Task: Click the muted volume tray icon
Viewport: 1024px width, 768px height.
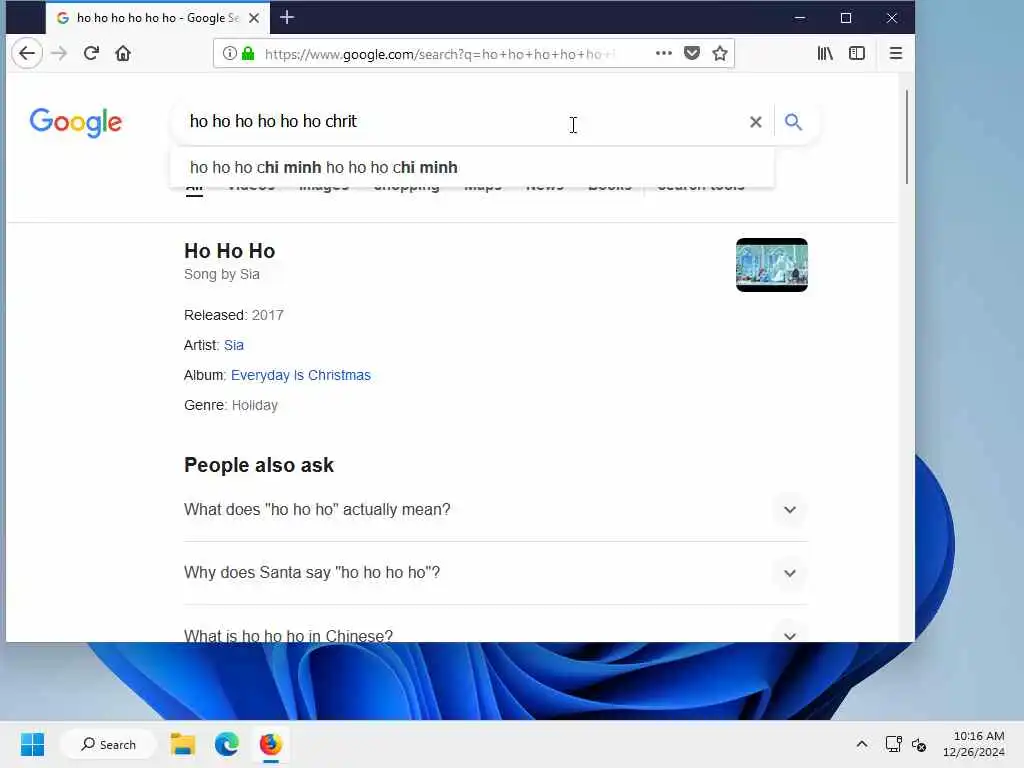Action: tap(919, 744)
